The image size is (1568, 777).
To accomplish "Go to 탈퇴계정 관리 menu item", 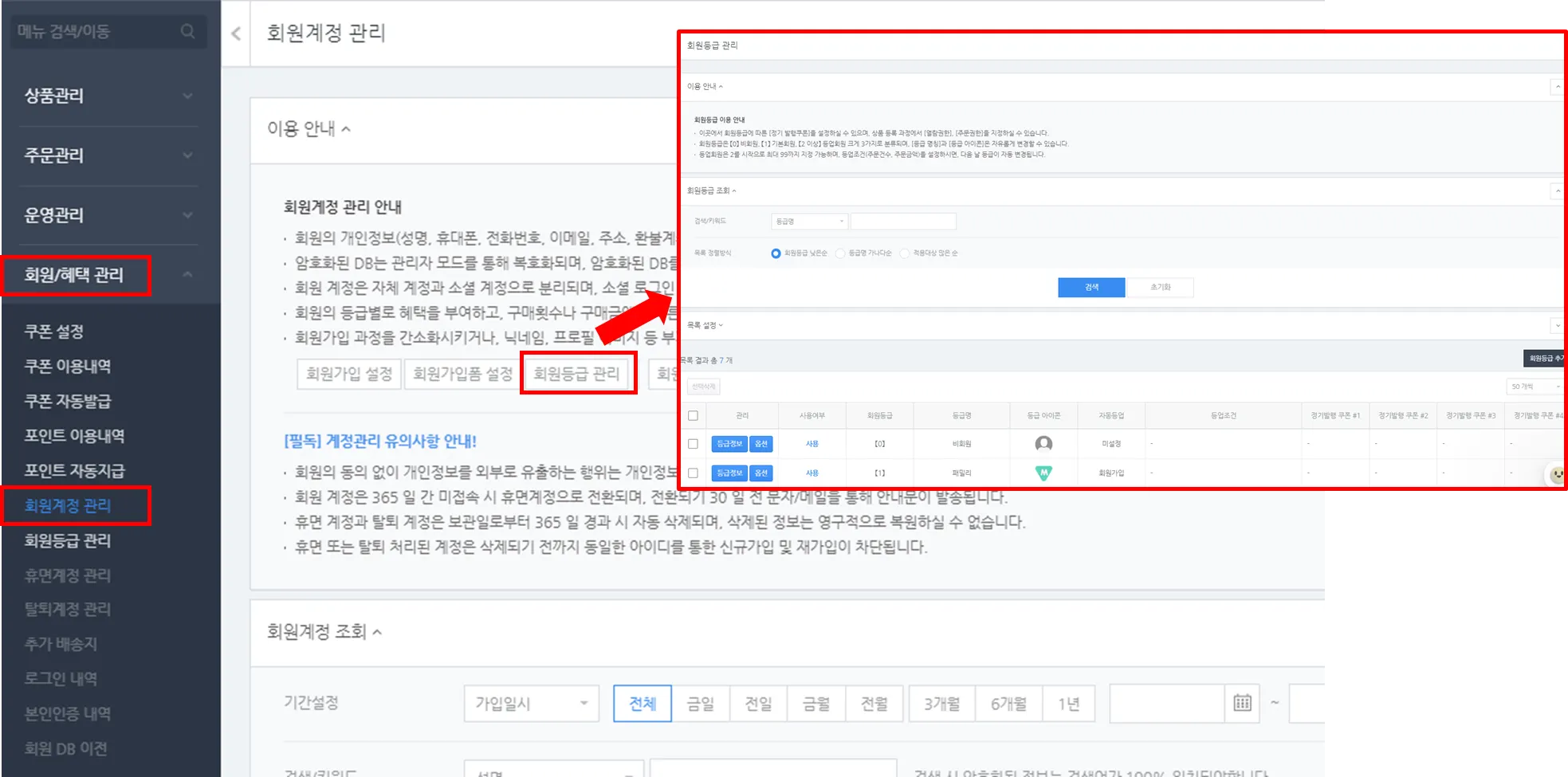I will (68, 610).
